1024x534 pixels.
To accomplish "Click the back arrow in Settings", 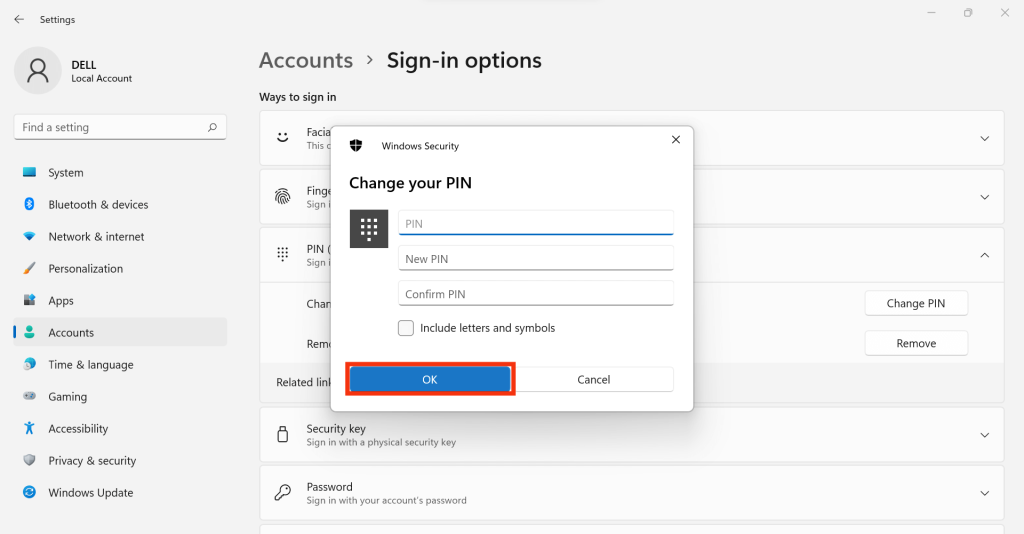I will pyautogui.click(x=19, y=20).
